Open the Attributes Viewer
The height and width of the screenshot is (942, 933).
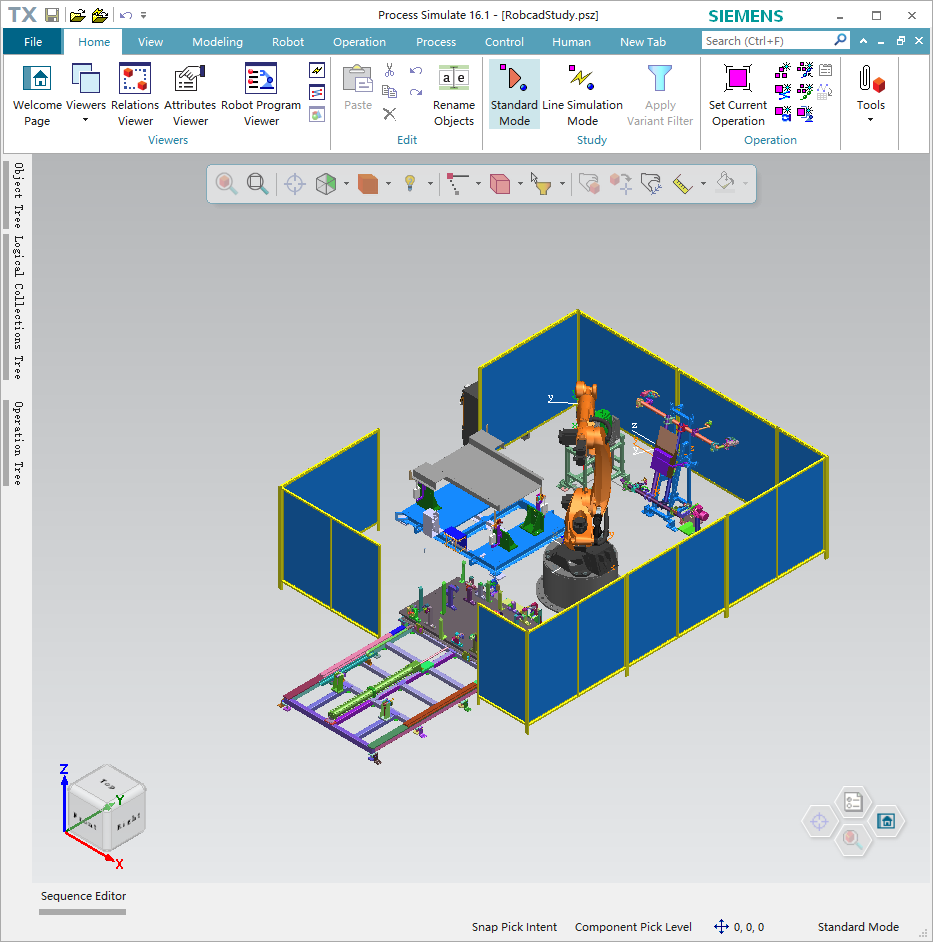tap(190, 94)
